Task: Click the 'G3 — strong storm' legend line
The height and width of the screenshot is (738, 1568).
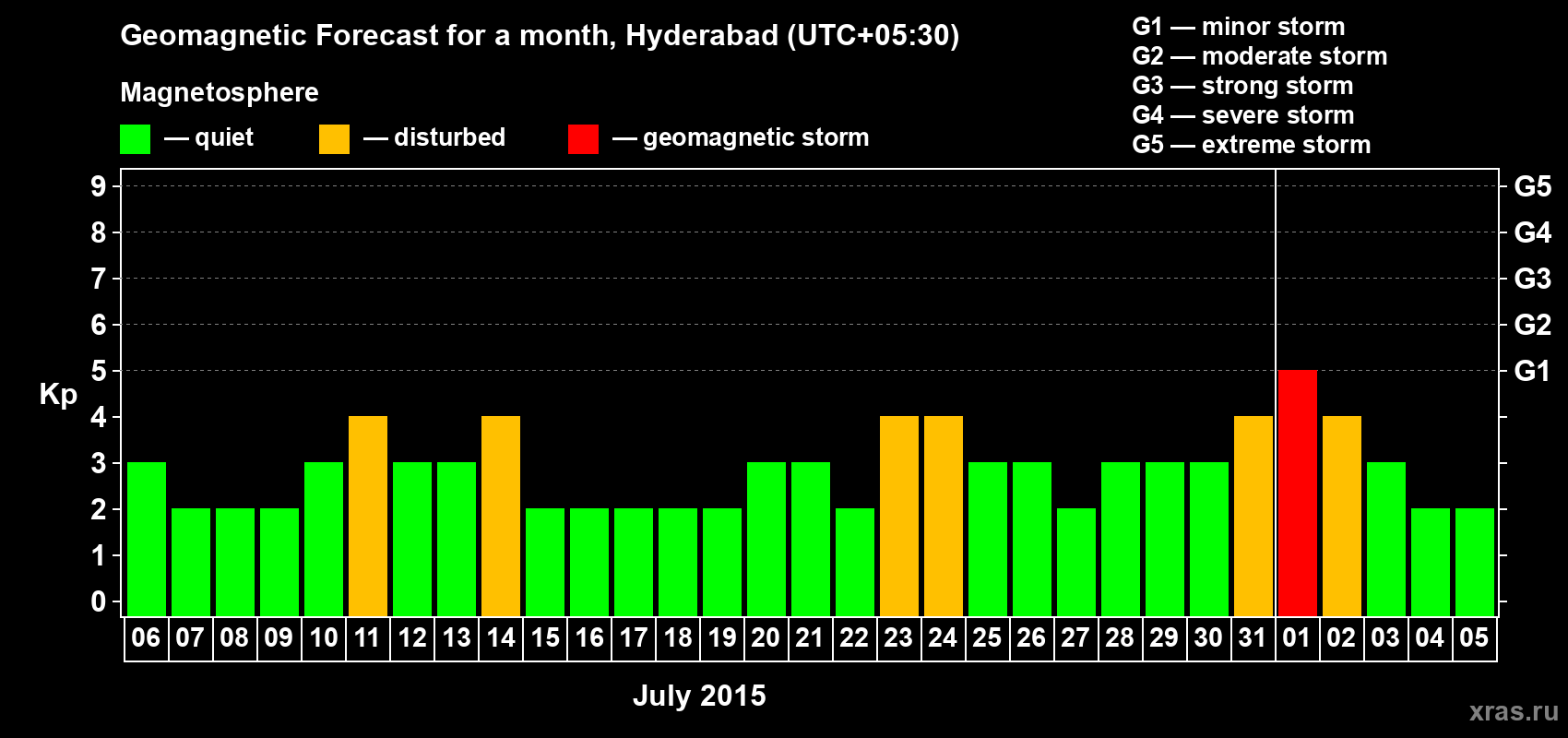Action: (1242, 86)
